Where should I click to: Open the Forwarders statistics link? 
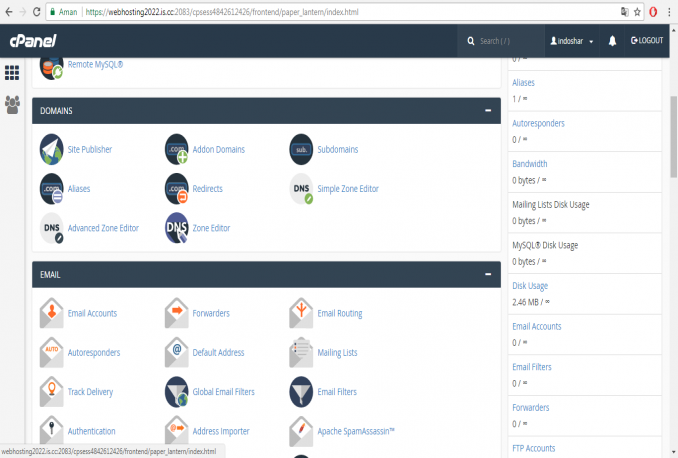[531, 408]
